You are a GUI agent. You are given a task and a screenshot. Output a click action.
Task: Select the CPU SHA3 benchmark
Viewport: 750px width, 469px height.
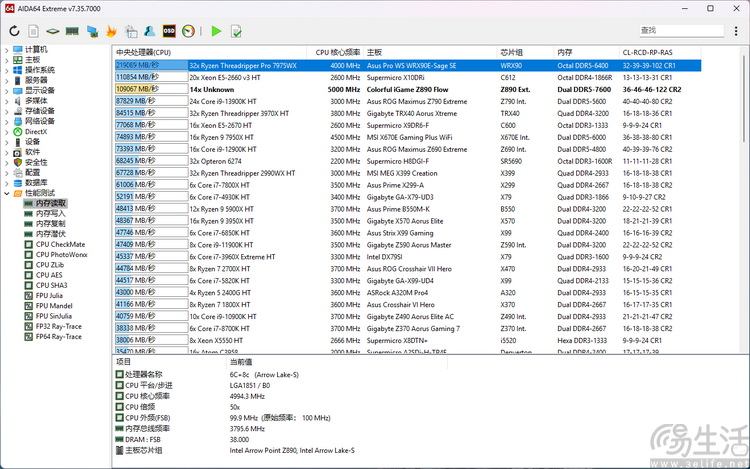(52, 285)
